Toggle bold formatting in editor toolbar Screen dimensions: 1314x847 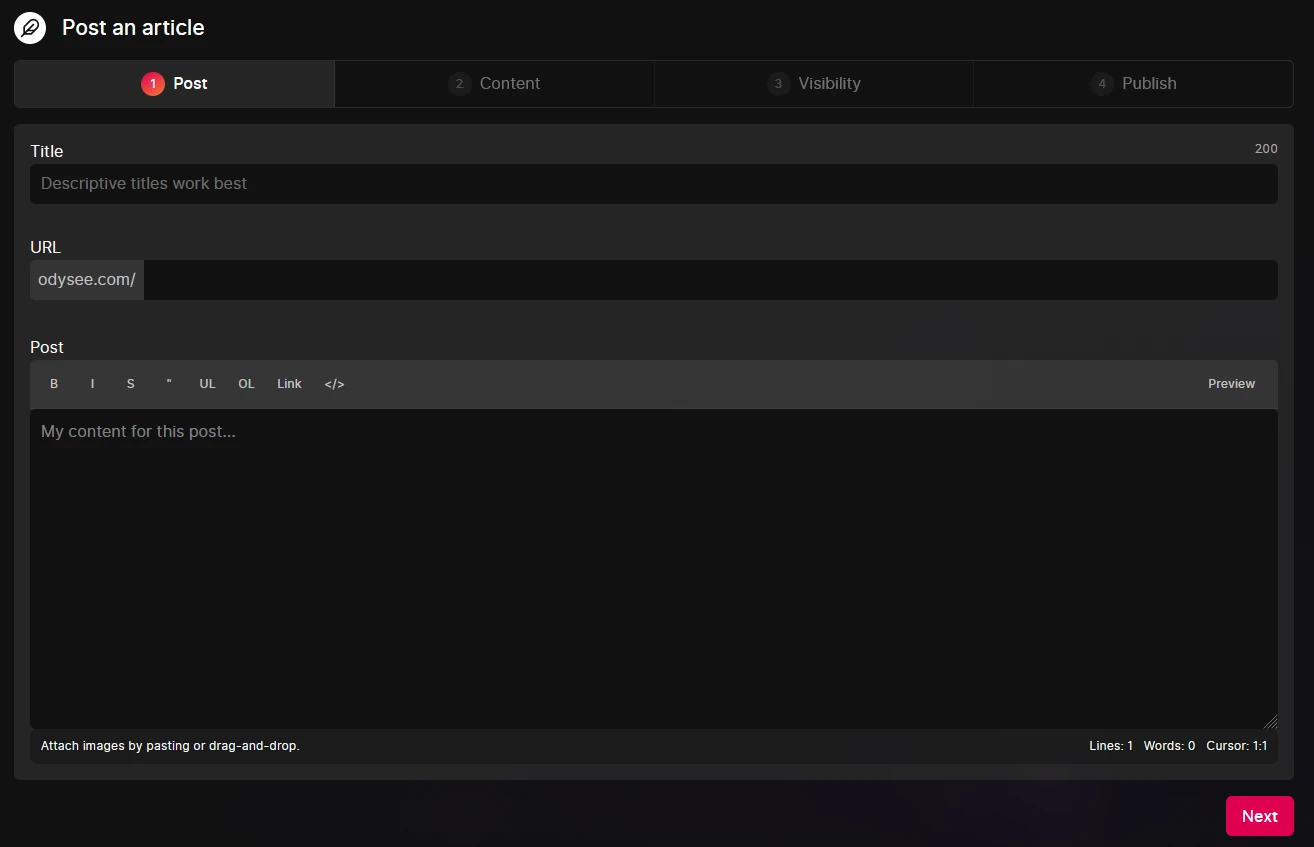[54, 384]
